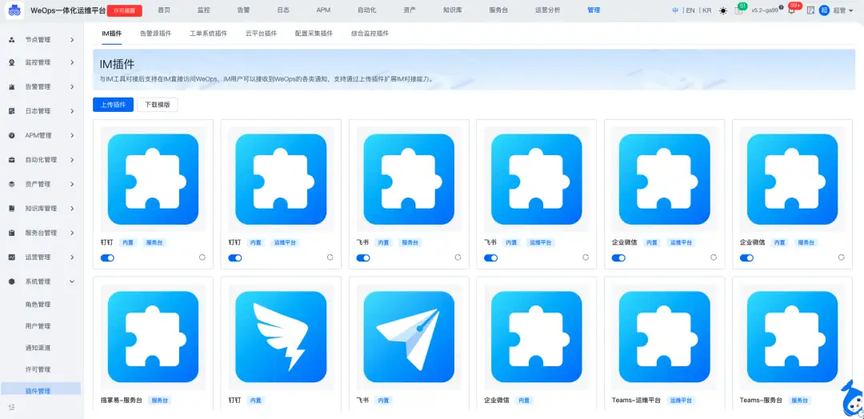Open the mascot assistant icon at bottom right
Screen dimensions: 864x419
[x=851, y=400]
